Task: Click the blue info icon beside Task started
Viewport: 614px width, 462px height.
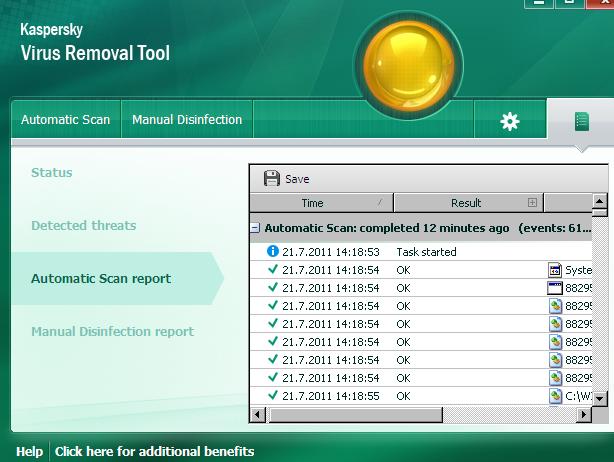Action: coord(273,251)
